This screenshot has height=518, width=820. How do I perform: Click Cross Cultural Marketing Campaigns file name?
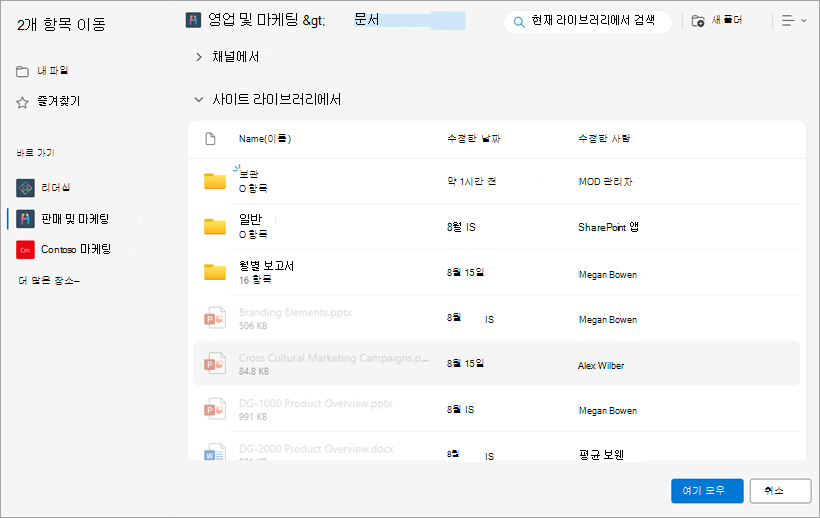pyautogui.click(x=334, y=358)
